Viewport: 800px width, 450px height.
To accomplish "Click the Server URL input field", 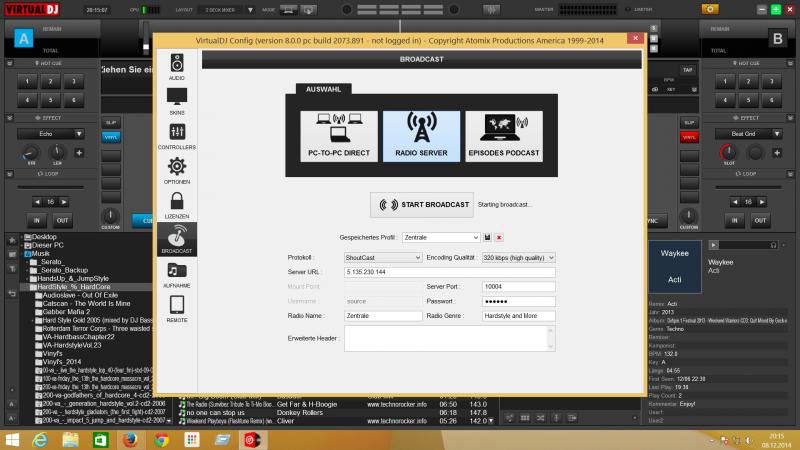I will 449,272.
